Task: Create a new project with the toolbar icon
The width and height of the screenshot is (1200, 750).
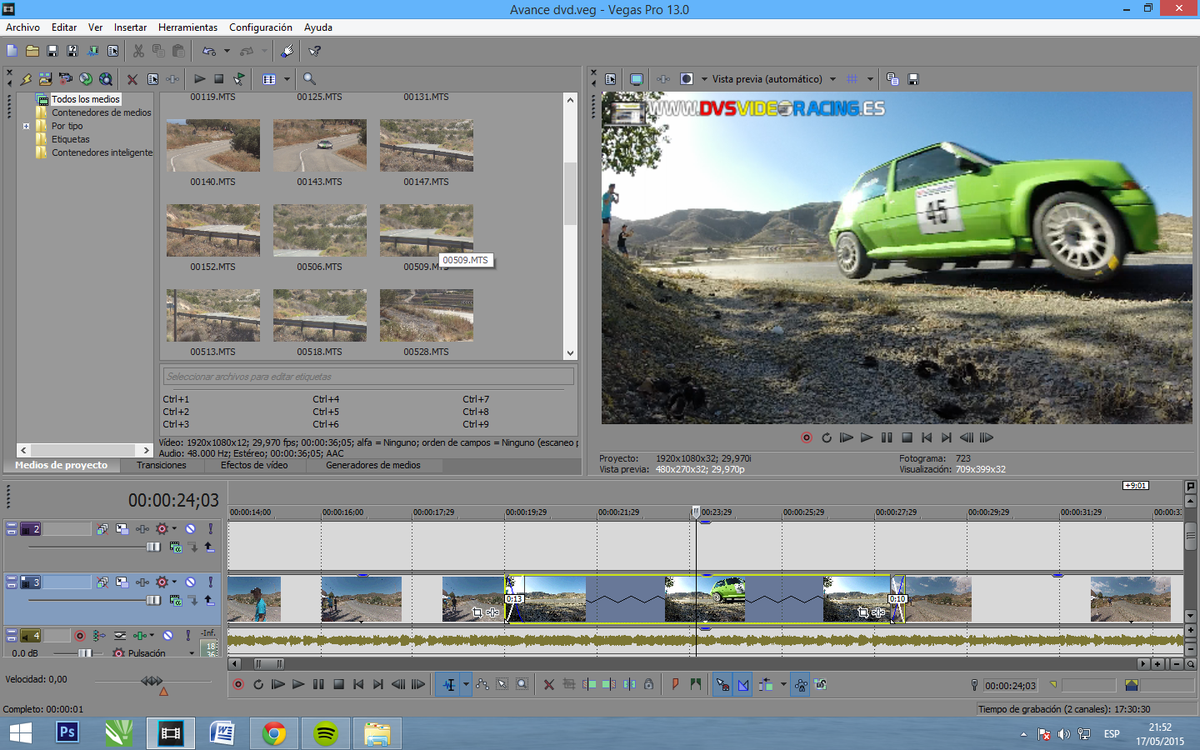Action: point(12,50)
